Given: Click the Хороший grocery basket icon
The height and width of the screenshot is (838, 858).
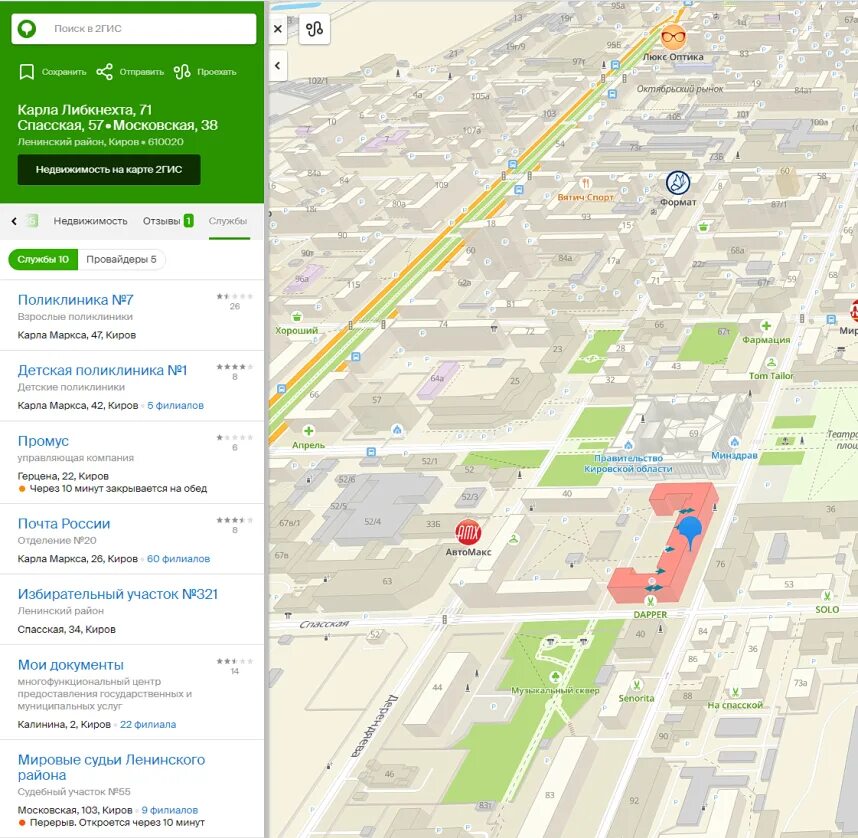Looking at the screenshot, I should (297, 317).
